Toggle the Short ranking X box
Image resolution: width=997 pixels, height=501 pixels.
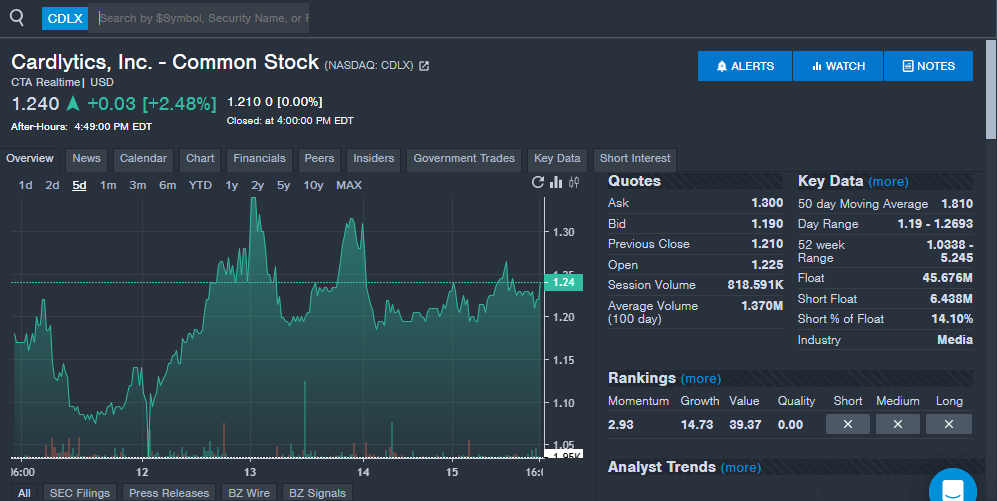pos(848,424)
